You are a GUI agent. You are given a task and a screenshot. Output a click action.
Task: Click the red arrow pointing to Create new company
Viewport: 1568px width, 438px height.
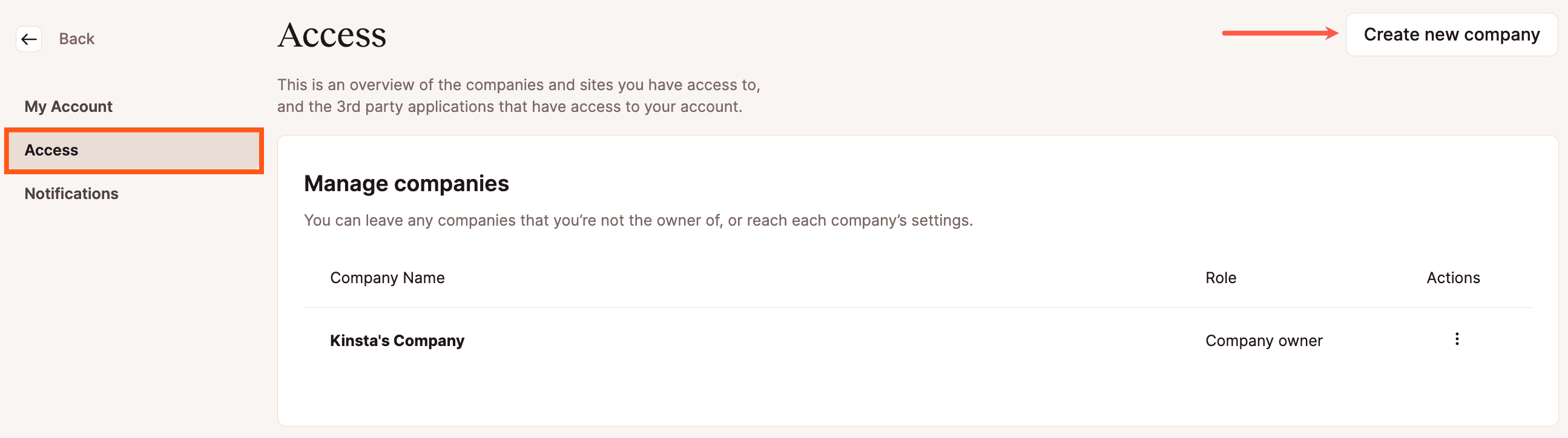tap(1279, 33)
